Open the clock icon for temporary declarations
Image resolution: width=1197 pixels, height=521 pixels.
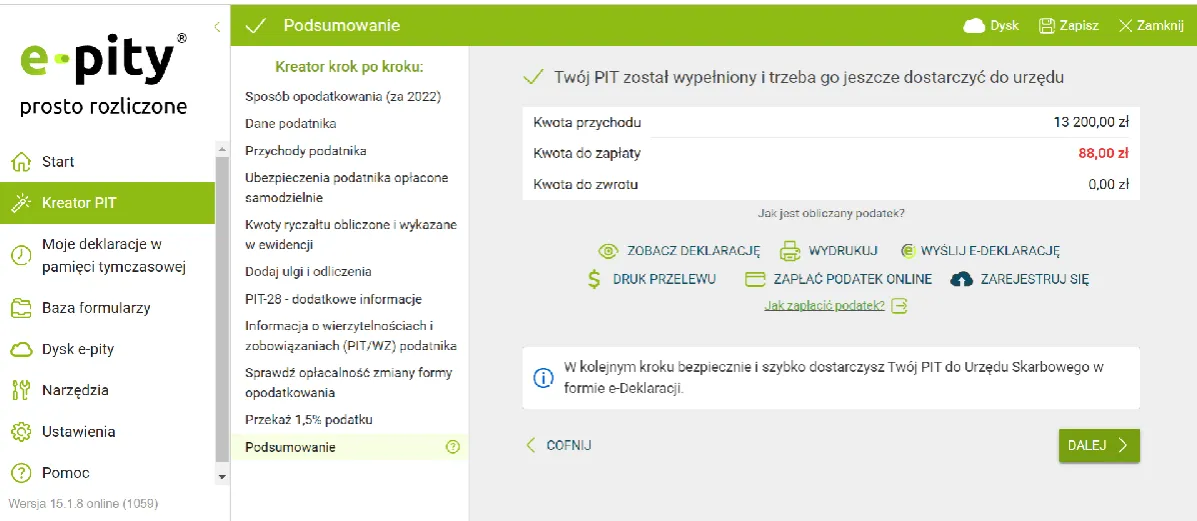click(x=21, y=255)
